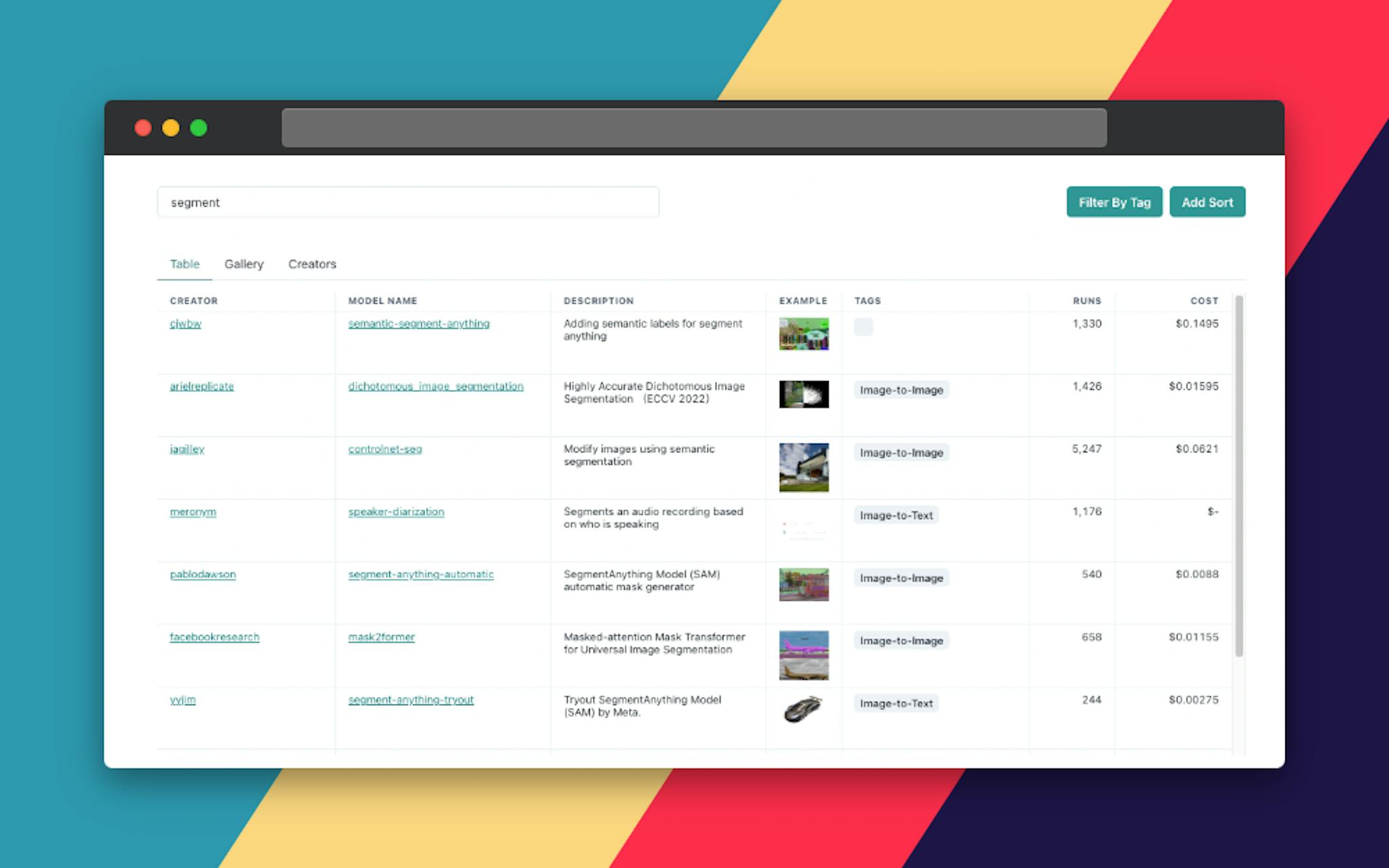Click runs value 658
The image size is (1389, 868).
[1091, 637]
